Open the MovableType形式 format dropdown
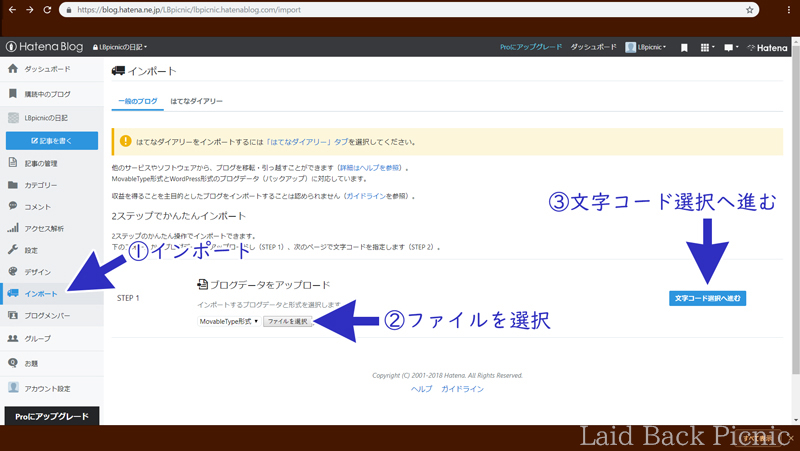The width and height of the screenshot is (800, 451). [229, 321]
